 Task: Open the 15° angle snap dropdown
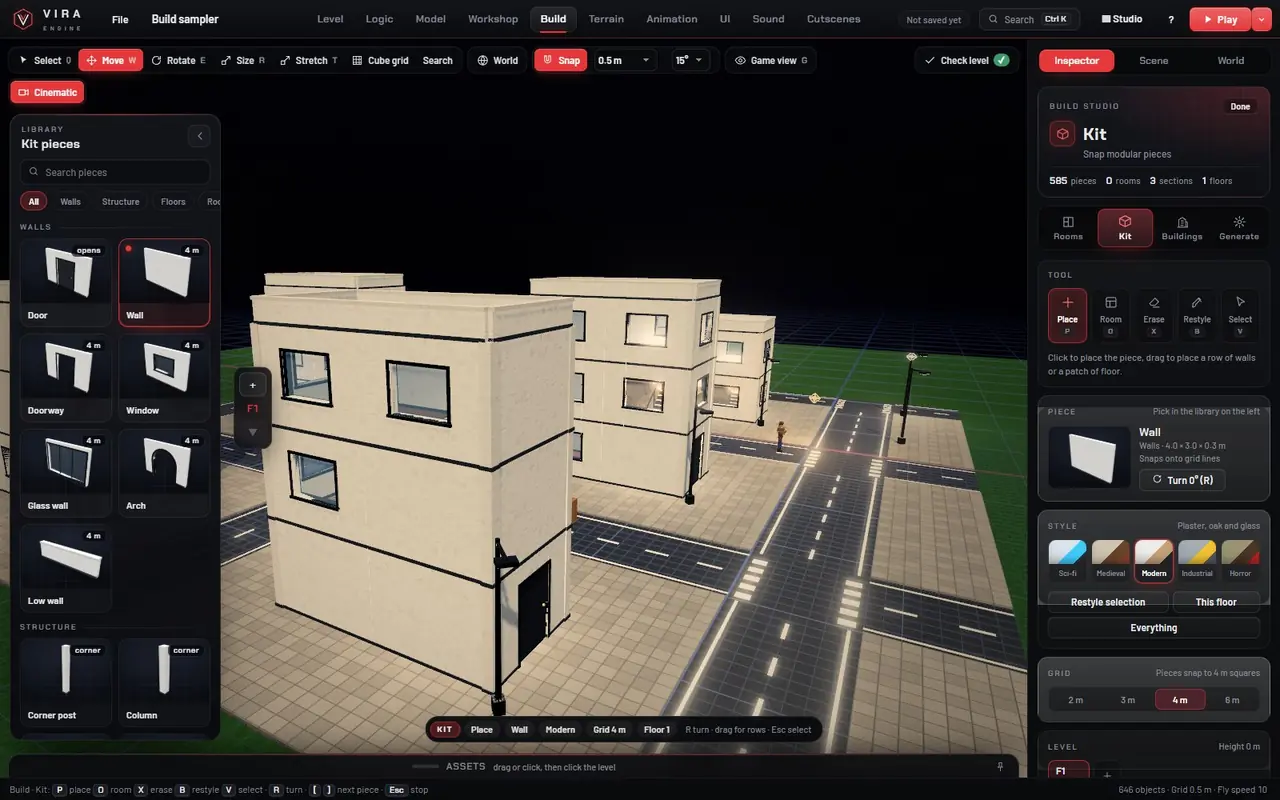pos(691,60)
